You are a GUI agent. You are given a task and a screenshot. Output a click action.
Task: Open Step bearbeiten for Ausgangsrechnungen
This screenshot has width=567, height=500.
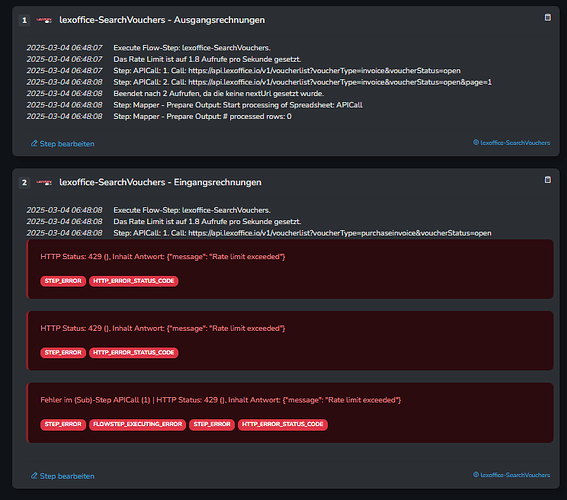coord(63,144)
